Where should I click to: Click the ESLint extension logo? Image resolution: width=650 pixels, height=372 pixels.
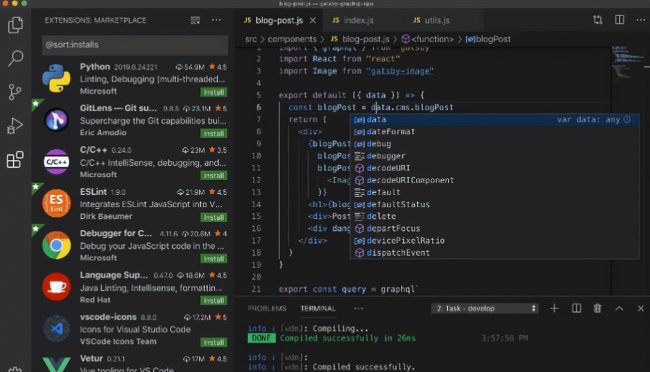(x=56, y=203)
